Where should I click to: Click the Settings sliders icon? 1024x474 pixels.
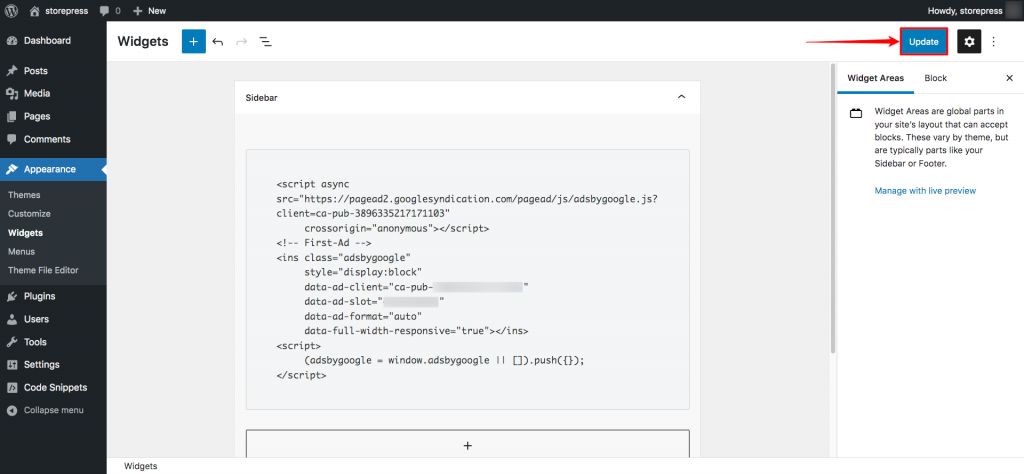click(12, 364)
